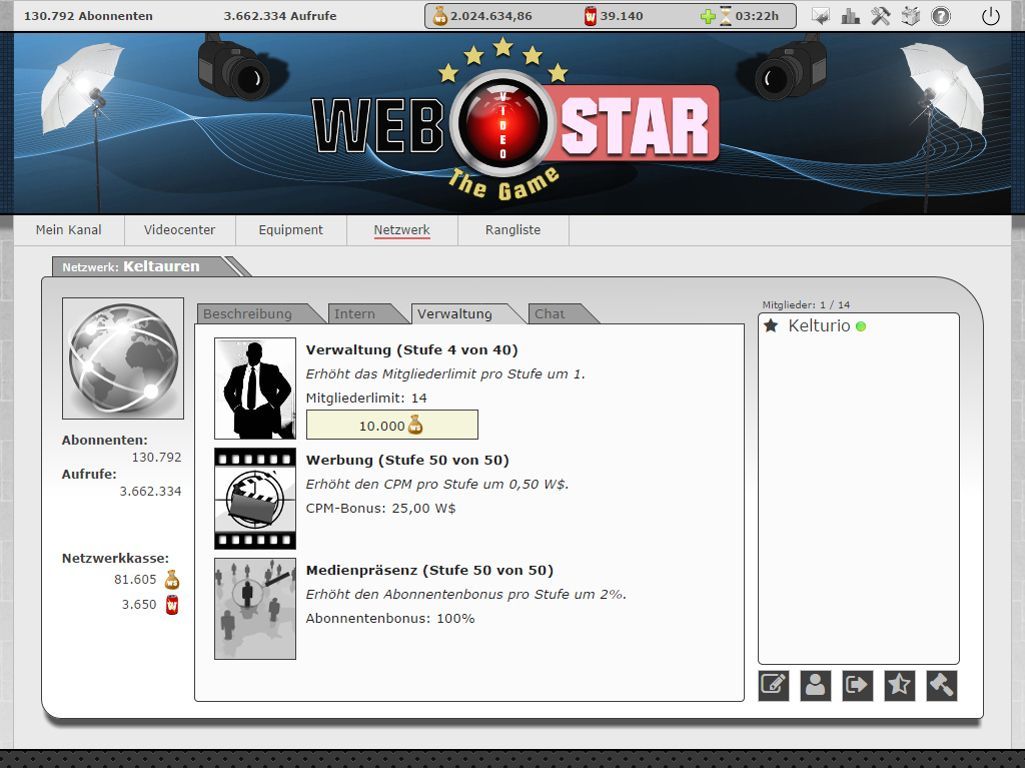Open the messages envelope icon
The image size is (1025, 768).
tap(821, 16)
